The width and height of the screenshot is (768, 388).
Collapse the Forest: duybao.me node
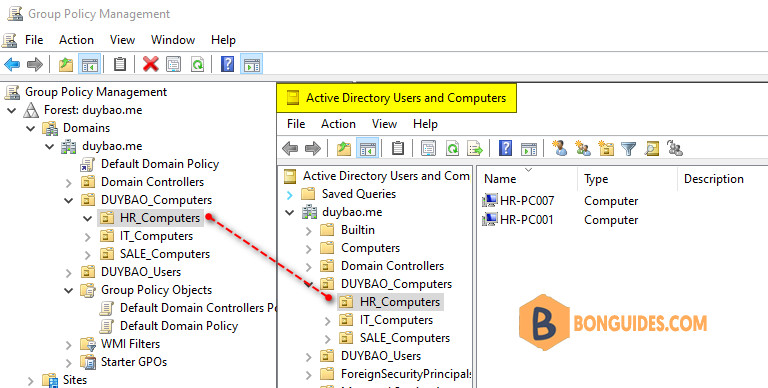click(11, 110)
